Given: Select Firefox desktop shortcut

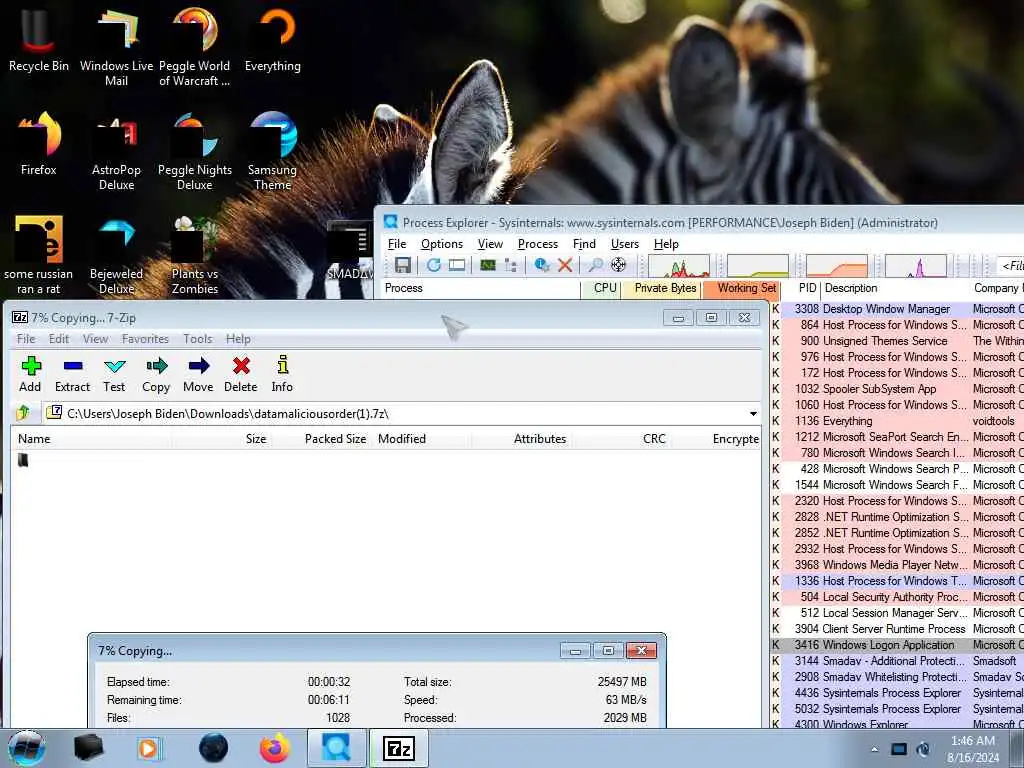Looking at the screenshot, I should 39,143.
